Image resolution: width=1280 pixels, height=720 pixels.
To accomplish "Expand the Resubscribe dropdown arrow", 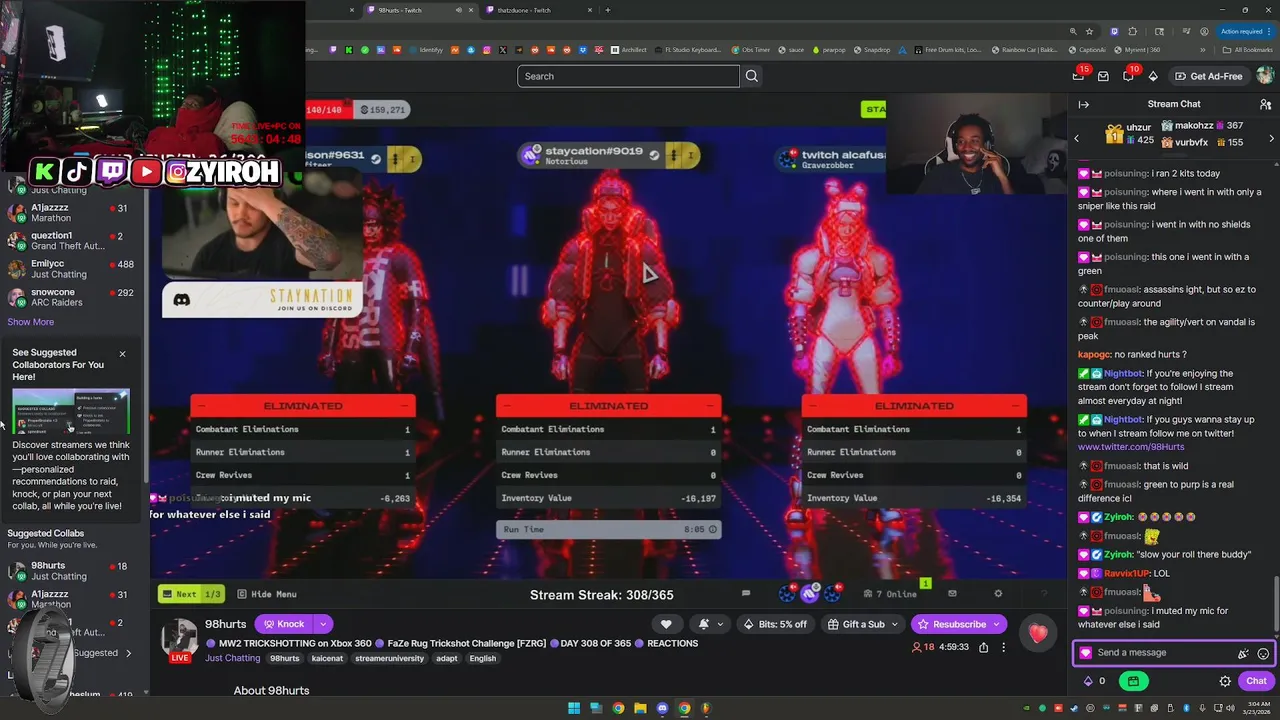I will [x=997, y=624].
